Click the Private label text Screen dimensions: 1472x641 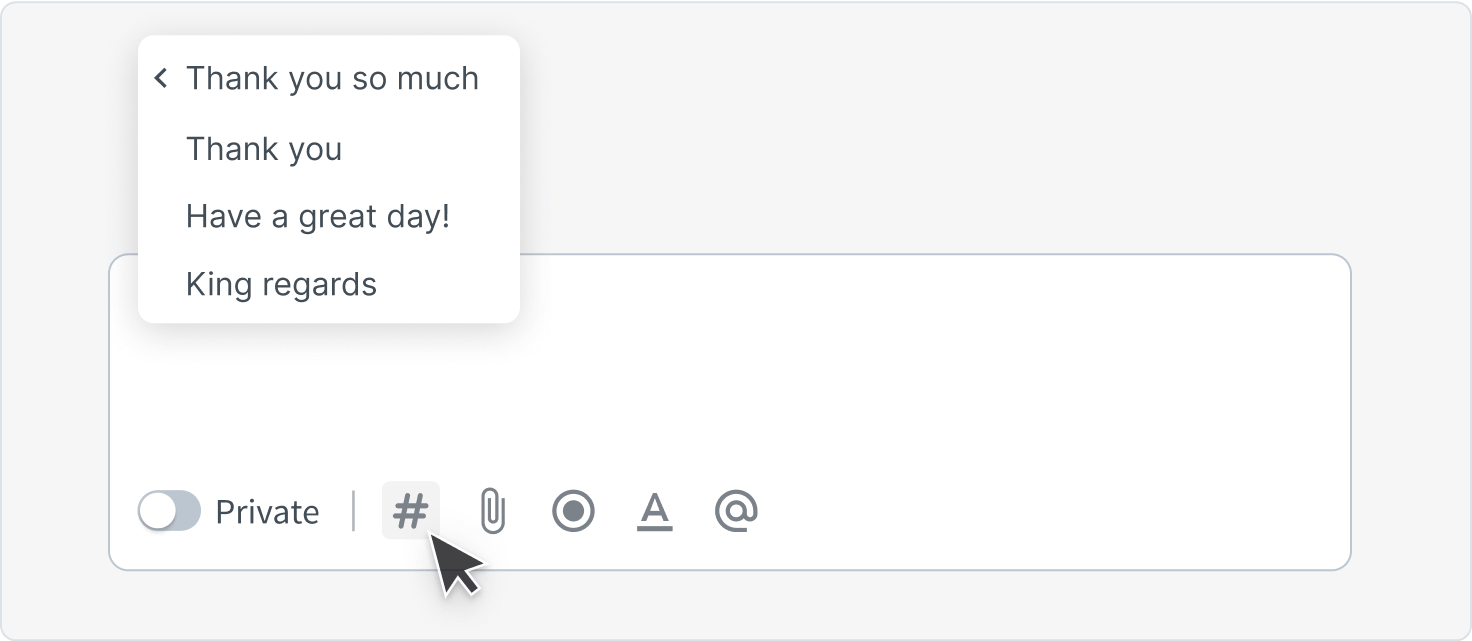tap(268, 511)
